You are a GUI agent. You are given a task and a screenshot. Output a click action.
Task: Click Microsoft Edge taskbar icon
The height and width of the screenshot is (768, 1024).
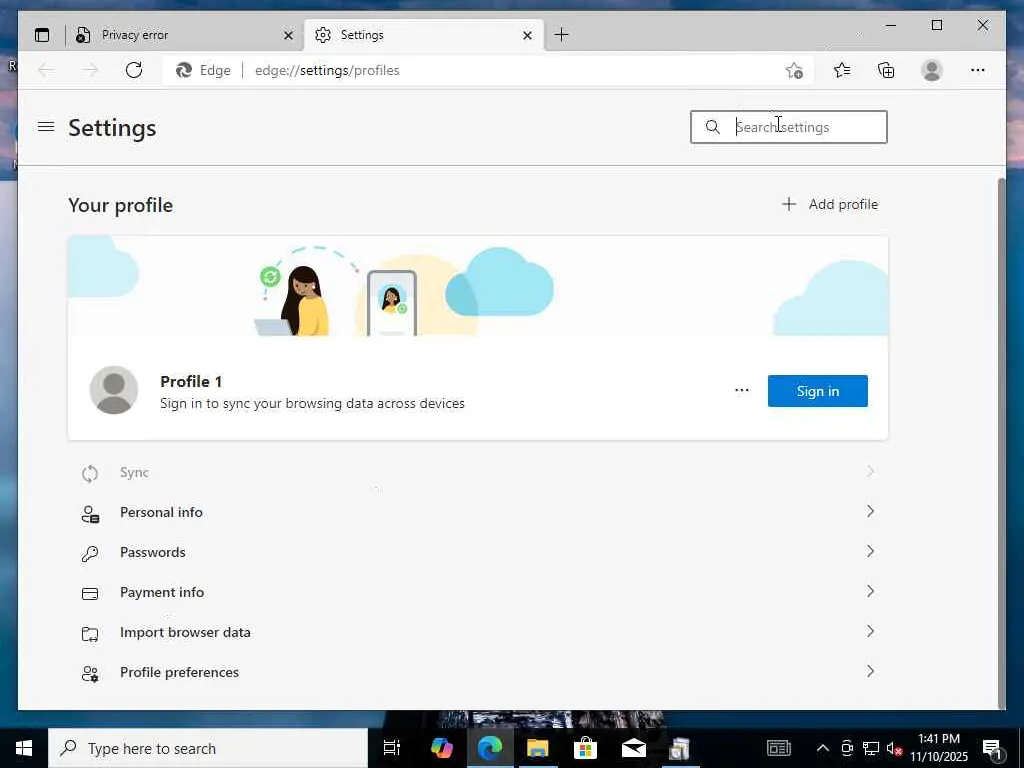pos(490,748)
